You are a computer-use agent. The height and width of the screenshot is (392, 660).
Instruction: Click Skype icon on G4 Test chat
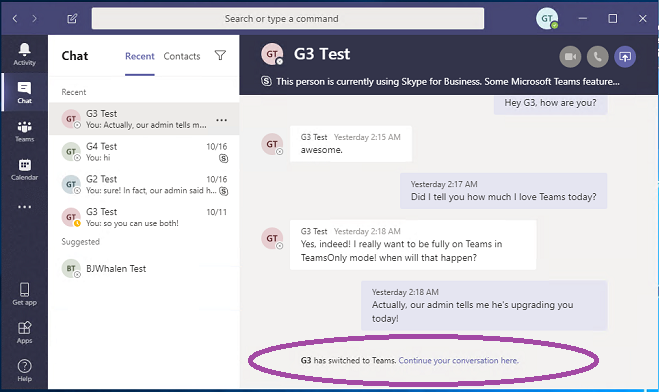224,158
